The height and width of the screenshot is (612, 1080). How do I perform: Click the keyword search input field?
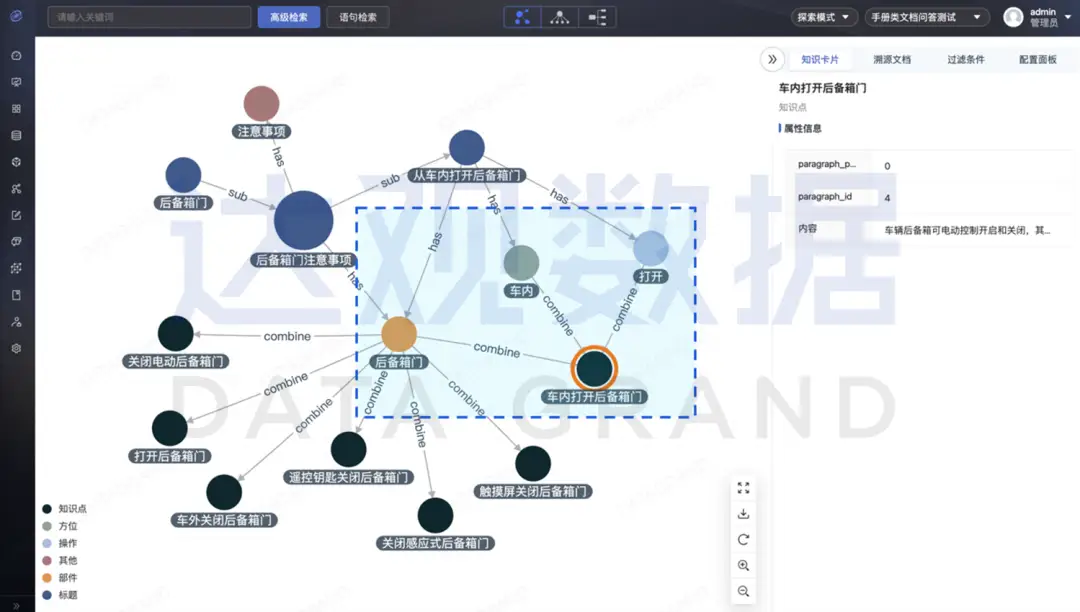pyautogui.click(x=149, y=17)
